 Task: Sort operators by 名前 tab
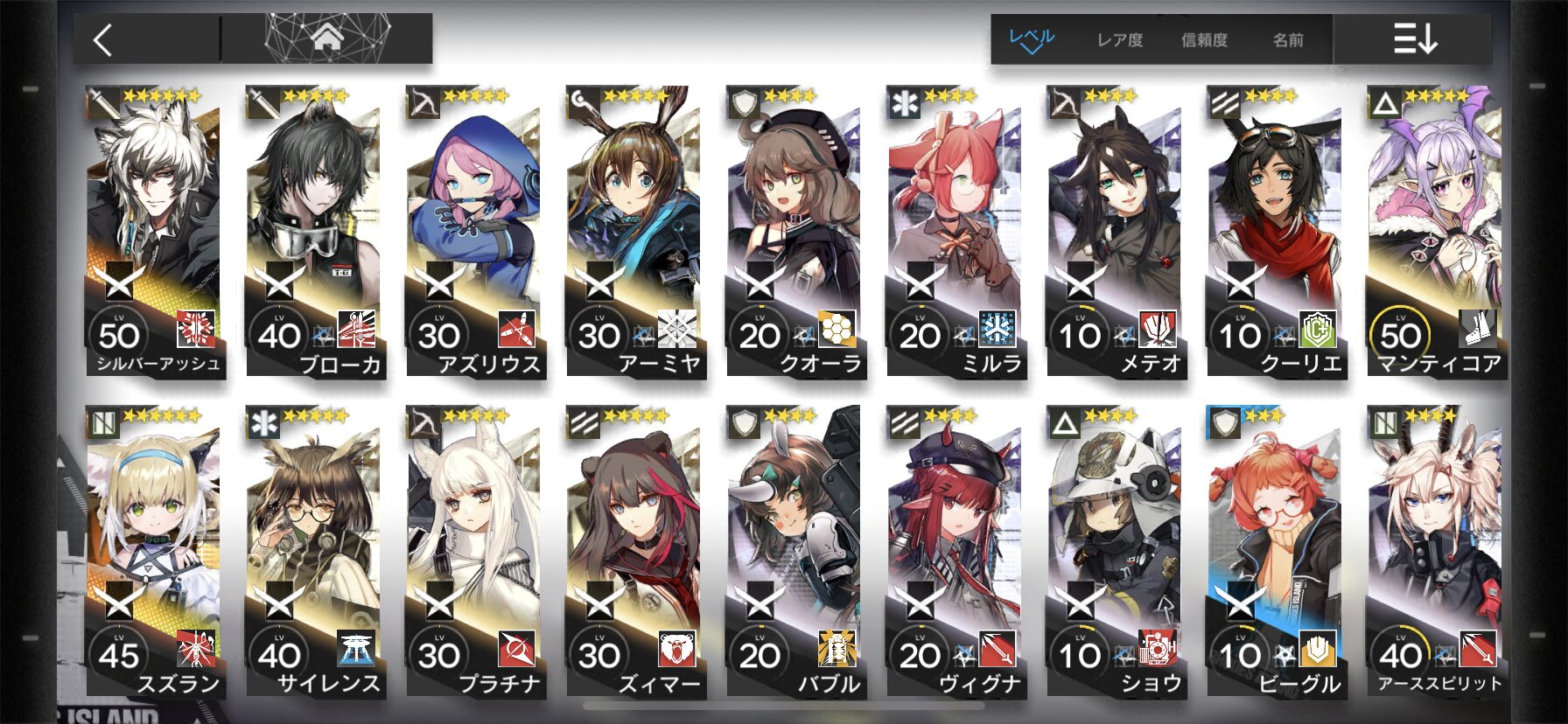click(1287, 40)
